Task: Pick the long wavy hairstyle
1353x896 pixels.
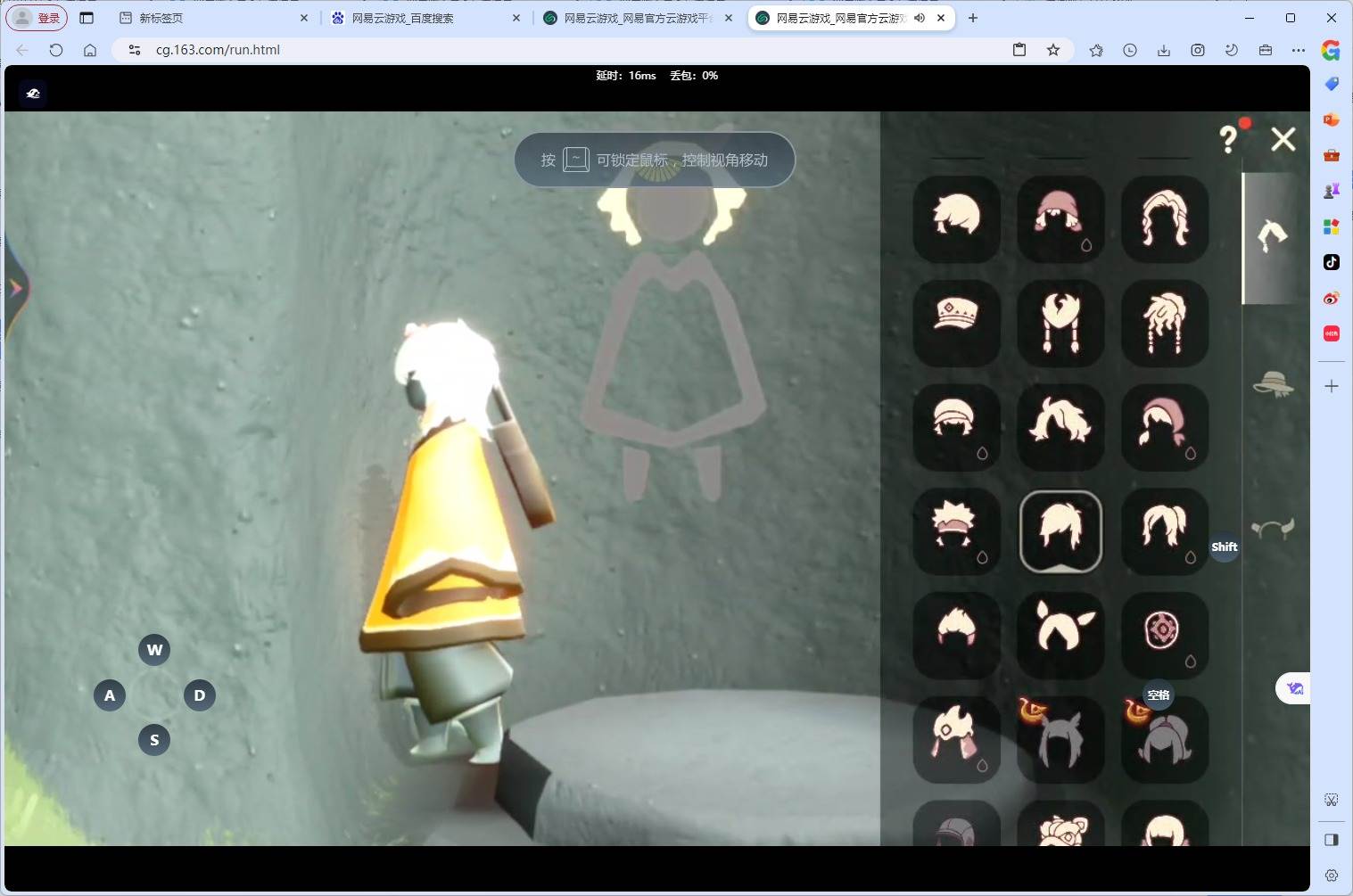Action: click(1165, 218)
